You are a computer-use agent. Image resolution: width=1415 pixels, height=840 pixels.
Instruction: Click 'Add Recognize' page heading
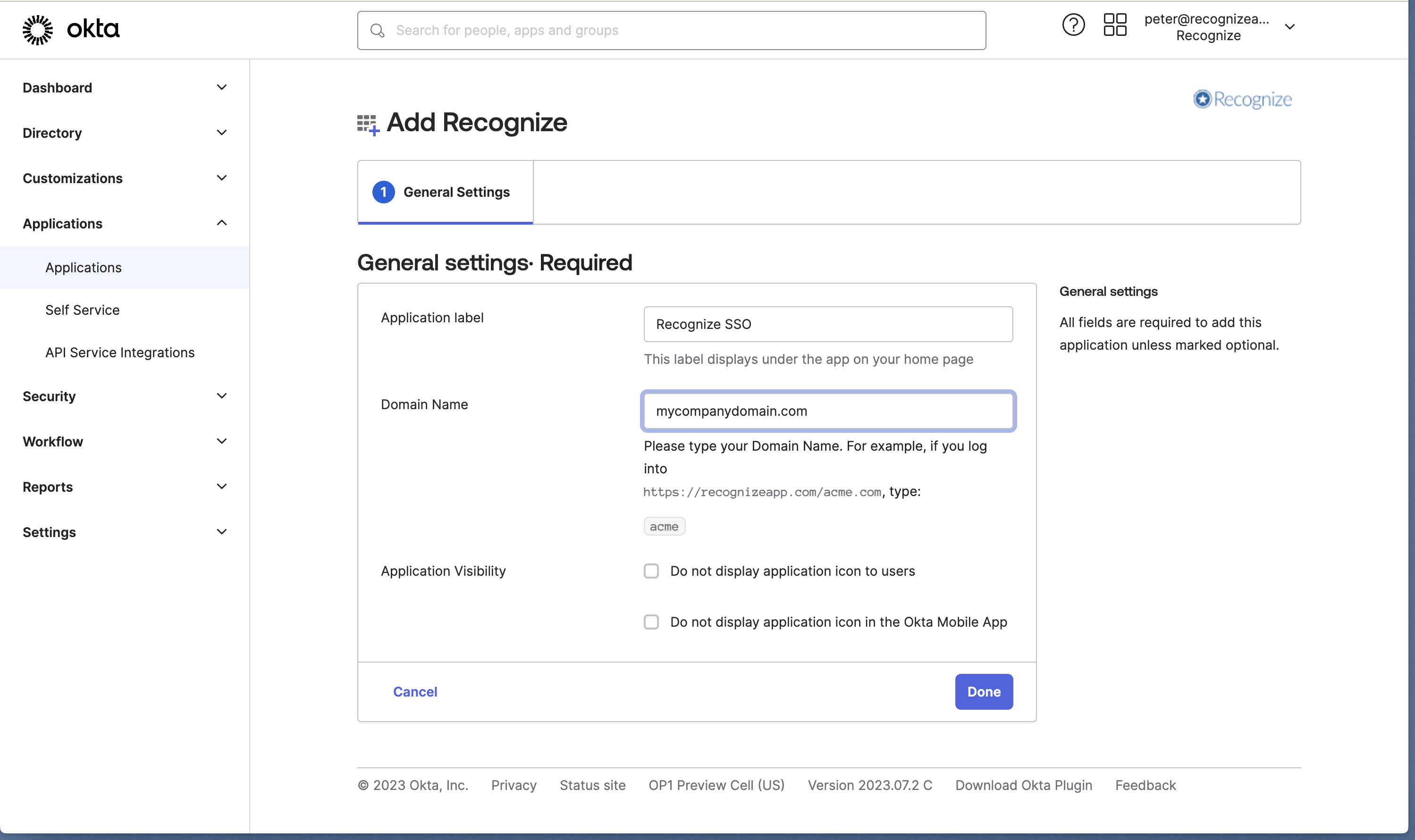point(477,122)
